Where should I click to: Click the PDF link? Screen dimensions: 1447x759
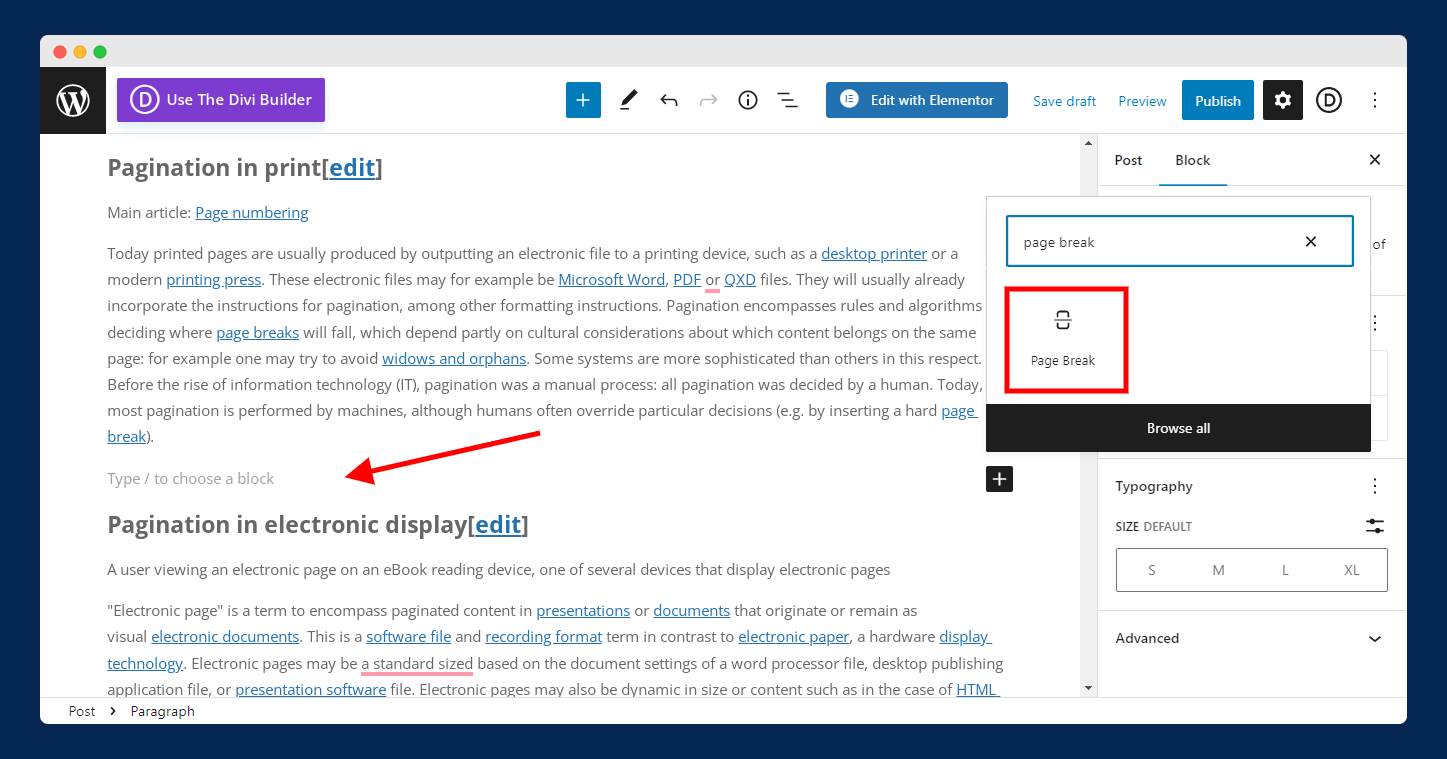point(687,279)
